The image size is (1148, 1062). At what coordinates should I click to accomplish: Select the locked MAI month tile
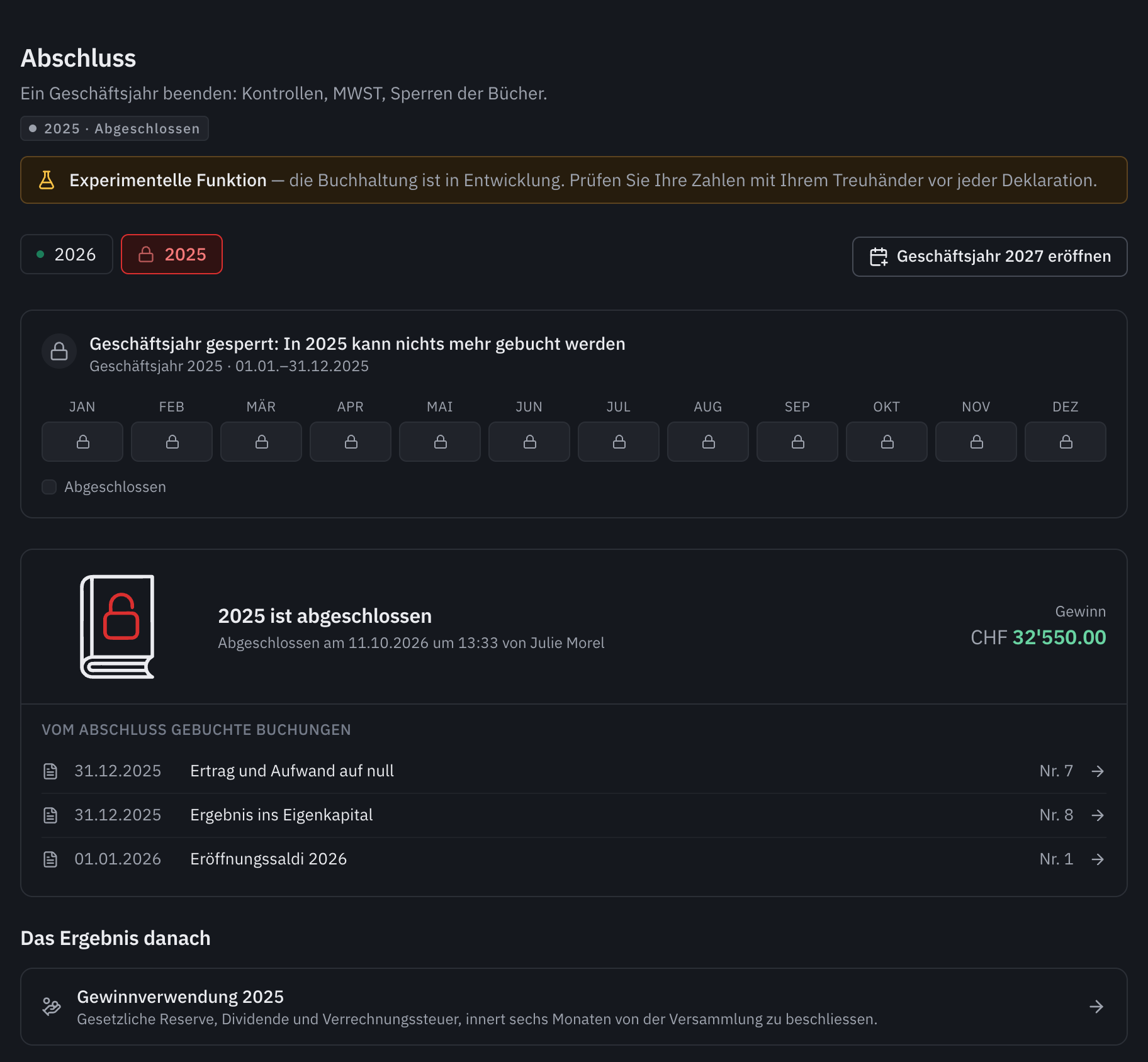pyautogui.click(x=440, y=442)
